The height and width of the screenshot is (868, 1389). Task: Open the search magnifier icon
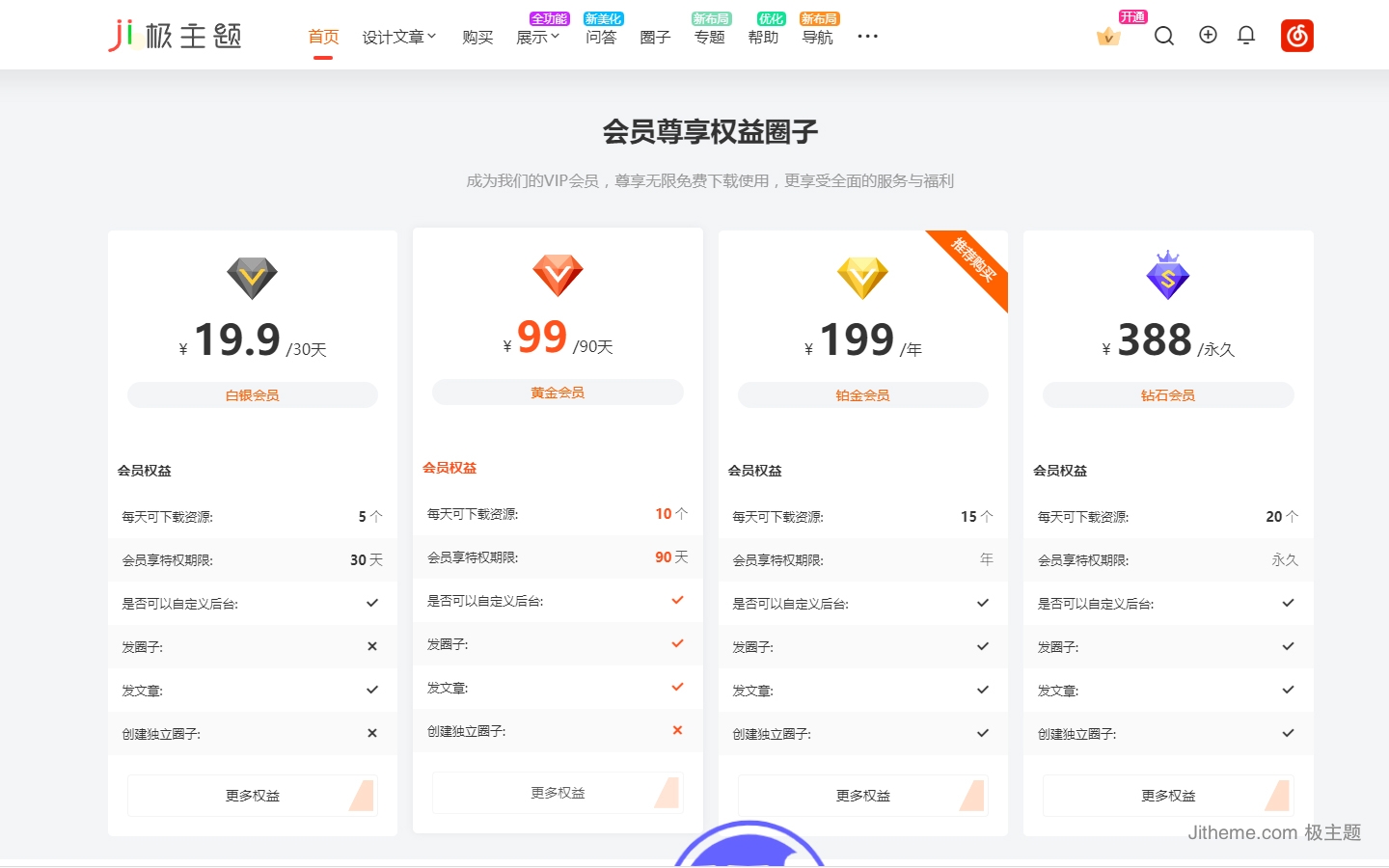point(1164,36)
